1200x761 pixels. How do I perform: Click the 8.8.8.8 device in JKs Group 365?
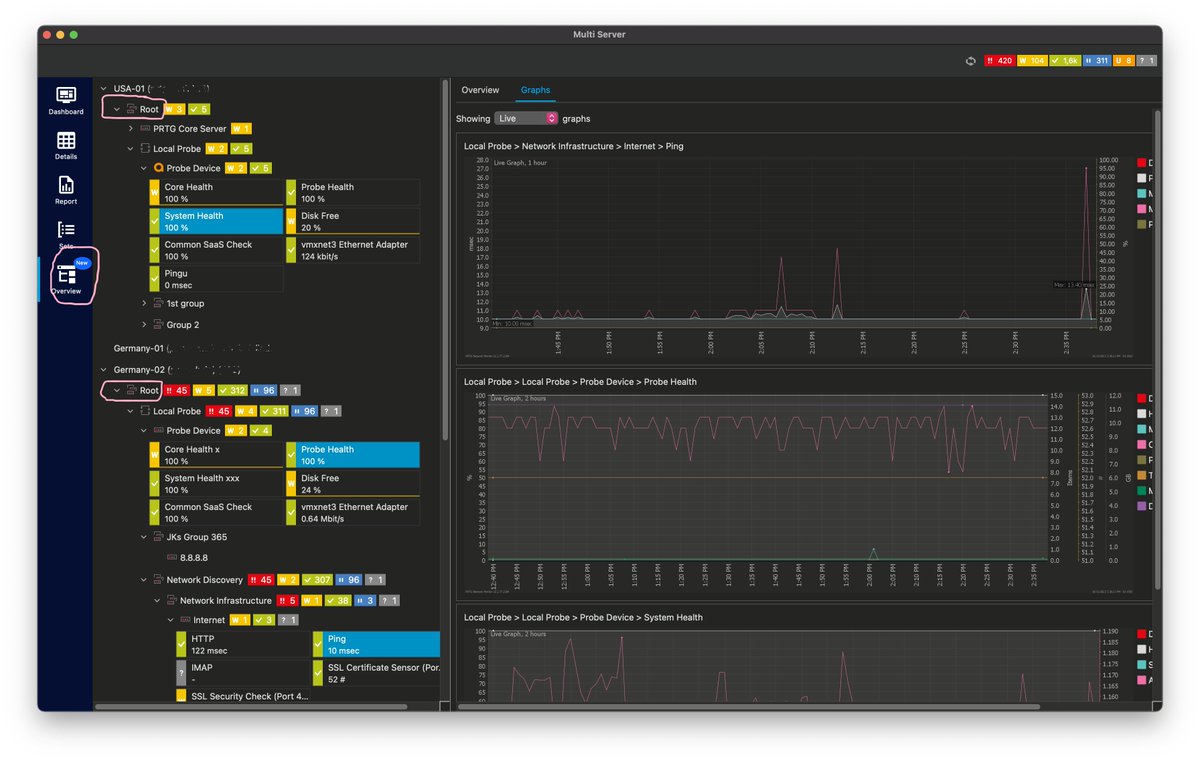192,558
